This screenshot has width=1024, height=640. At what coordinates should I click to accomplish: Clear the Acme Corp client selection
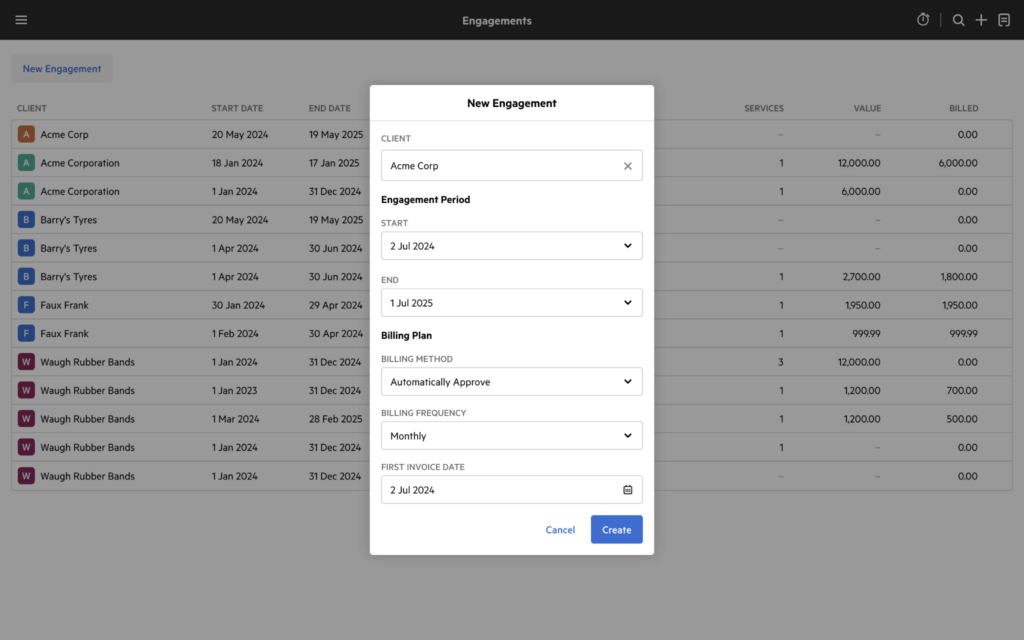point(628,166)
